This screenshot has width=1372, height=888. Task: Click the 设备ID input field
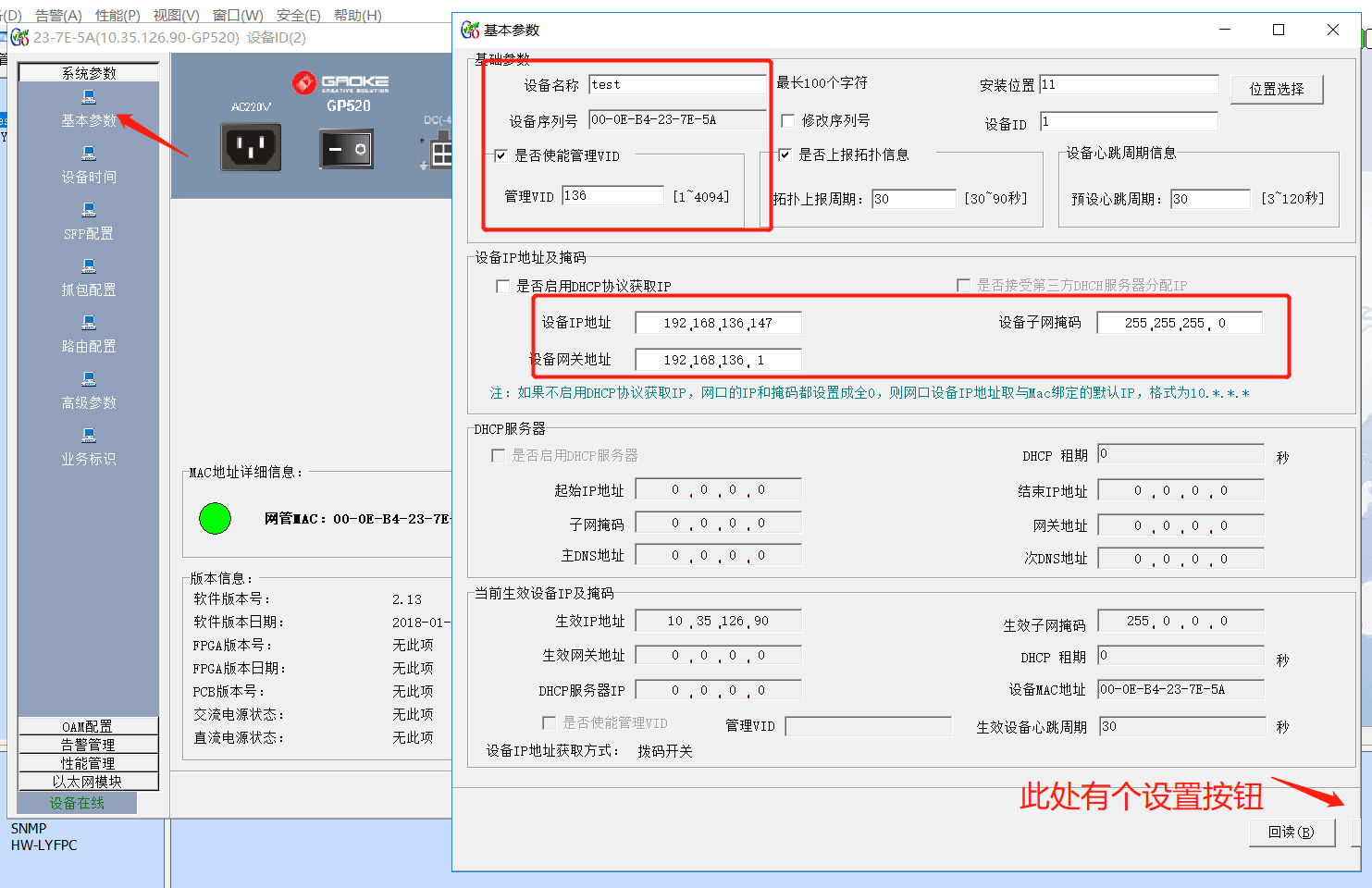tap(1129, 121)
